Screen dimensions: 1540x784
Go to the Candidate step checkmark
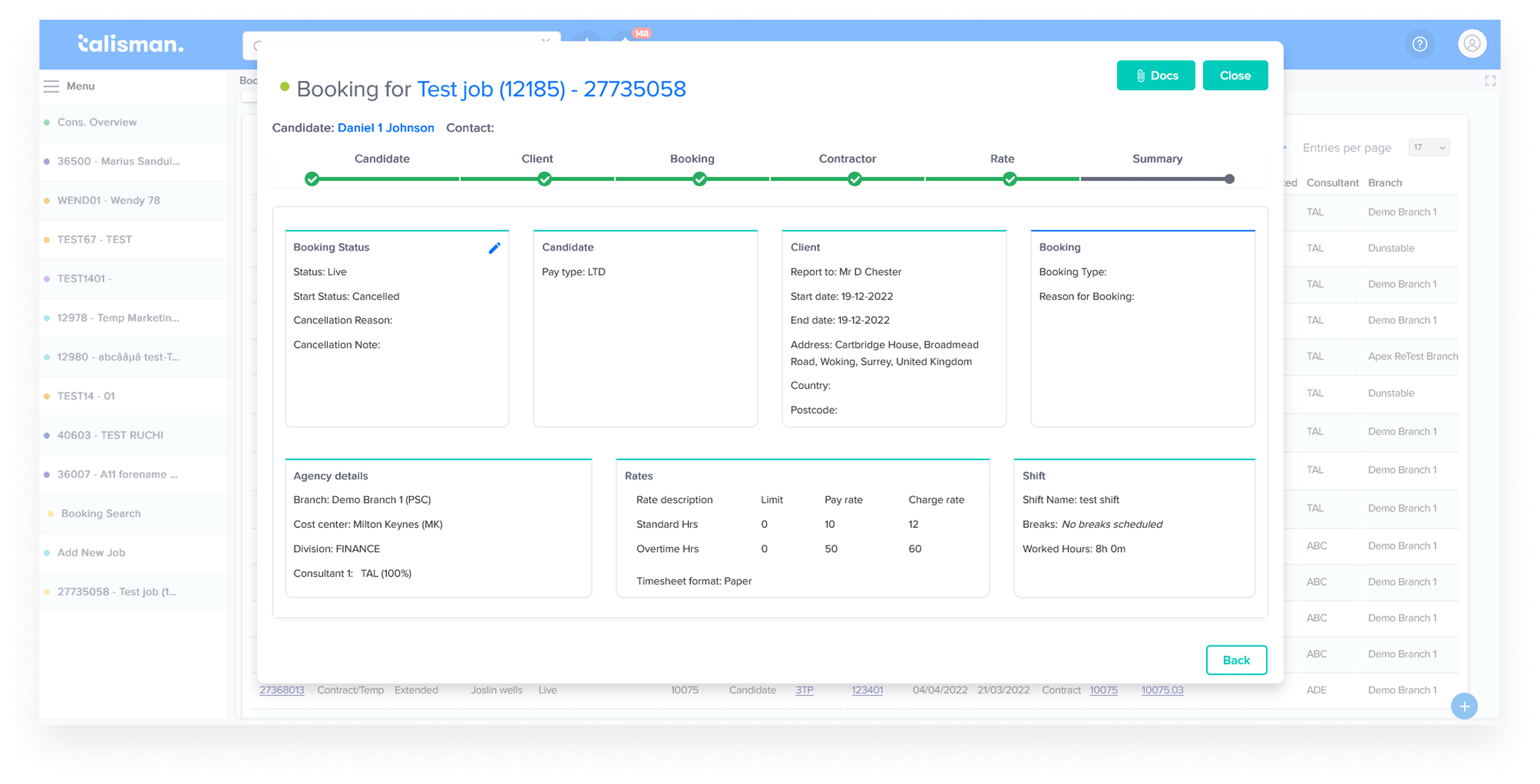click(x=312, y=179)
